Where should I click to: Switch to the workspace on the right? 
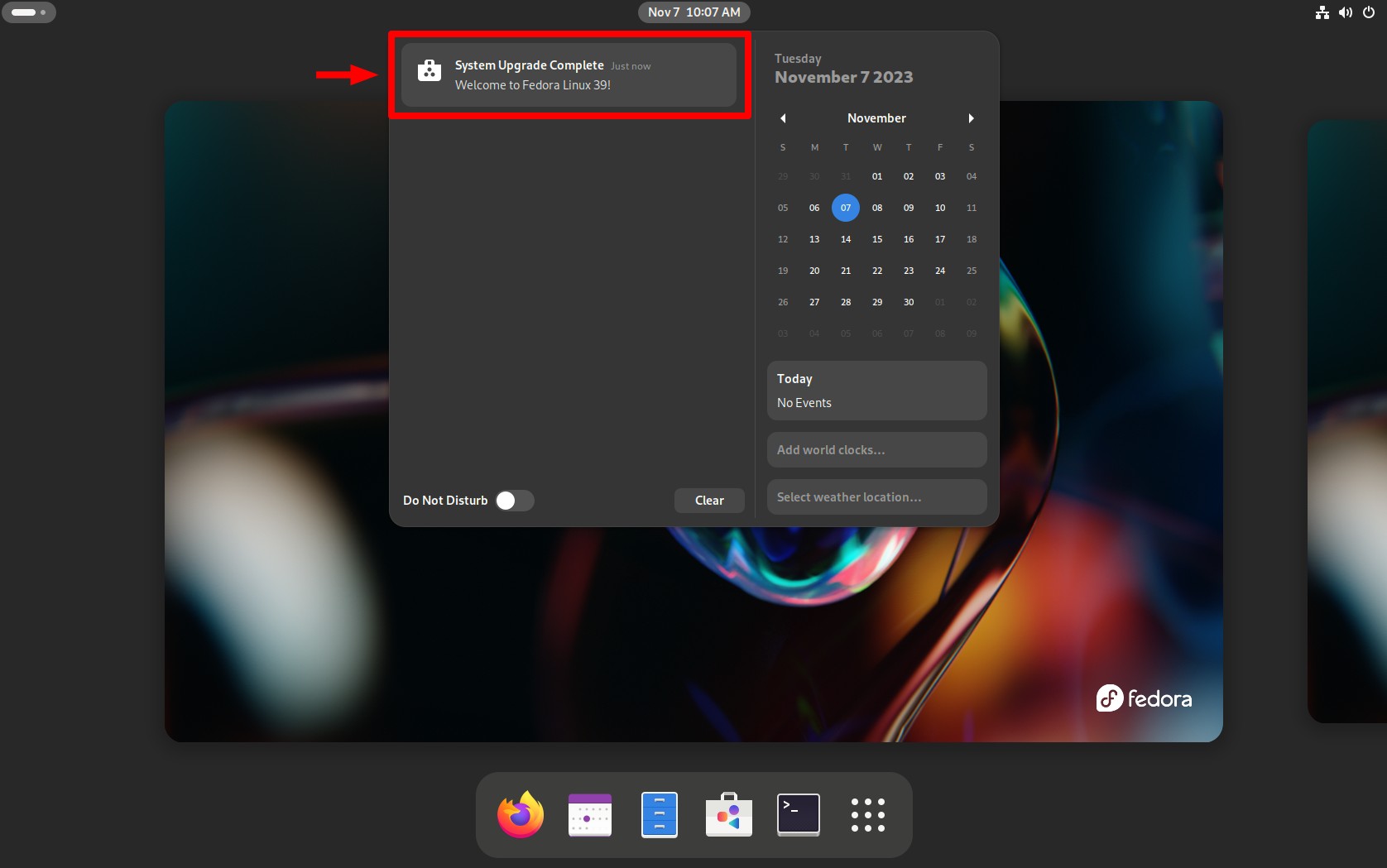pyautogui.click(x=1347, y=422)
